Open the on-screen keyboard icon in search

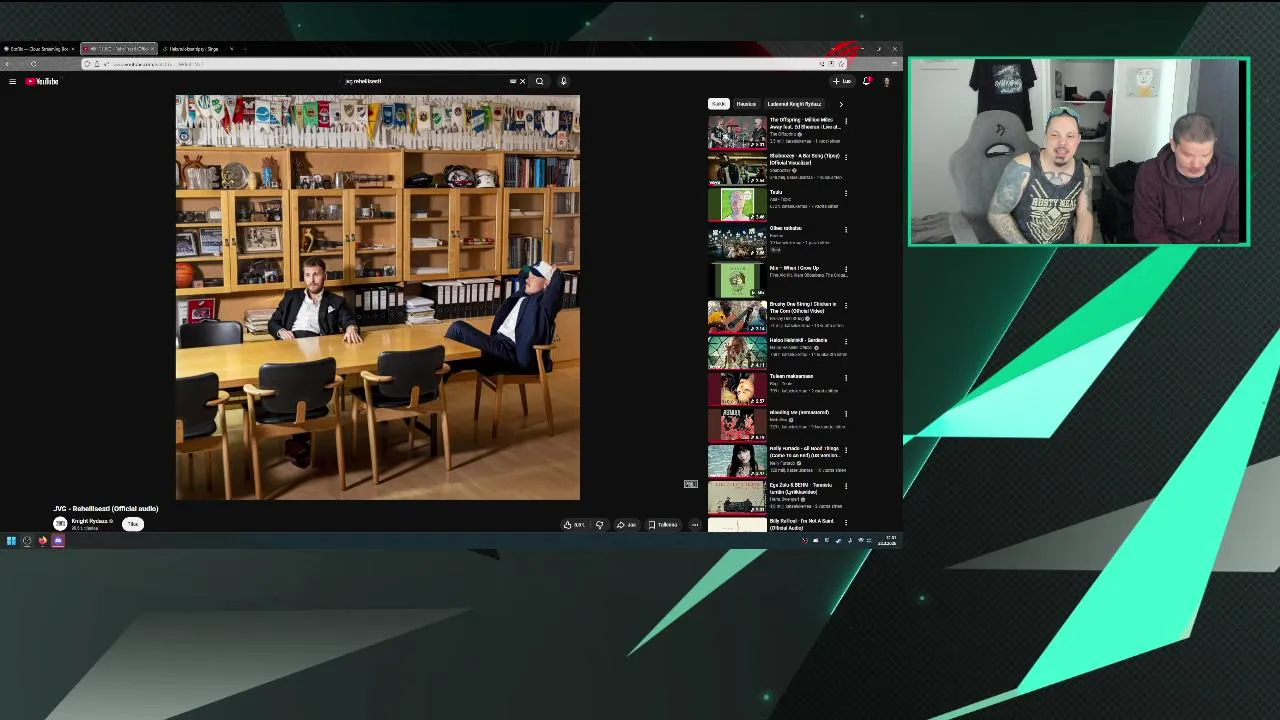point(513,81)
